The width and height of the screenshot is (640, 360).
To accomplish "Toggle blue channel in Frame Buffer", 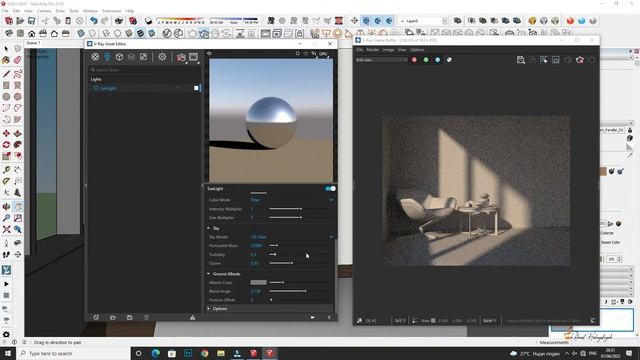I will pos(438,60).
